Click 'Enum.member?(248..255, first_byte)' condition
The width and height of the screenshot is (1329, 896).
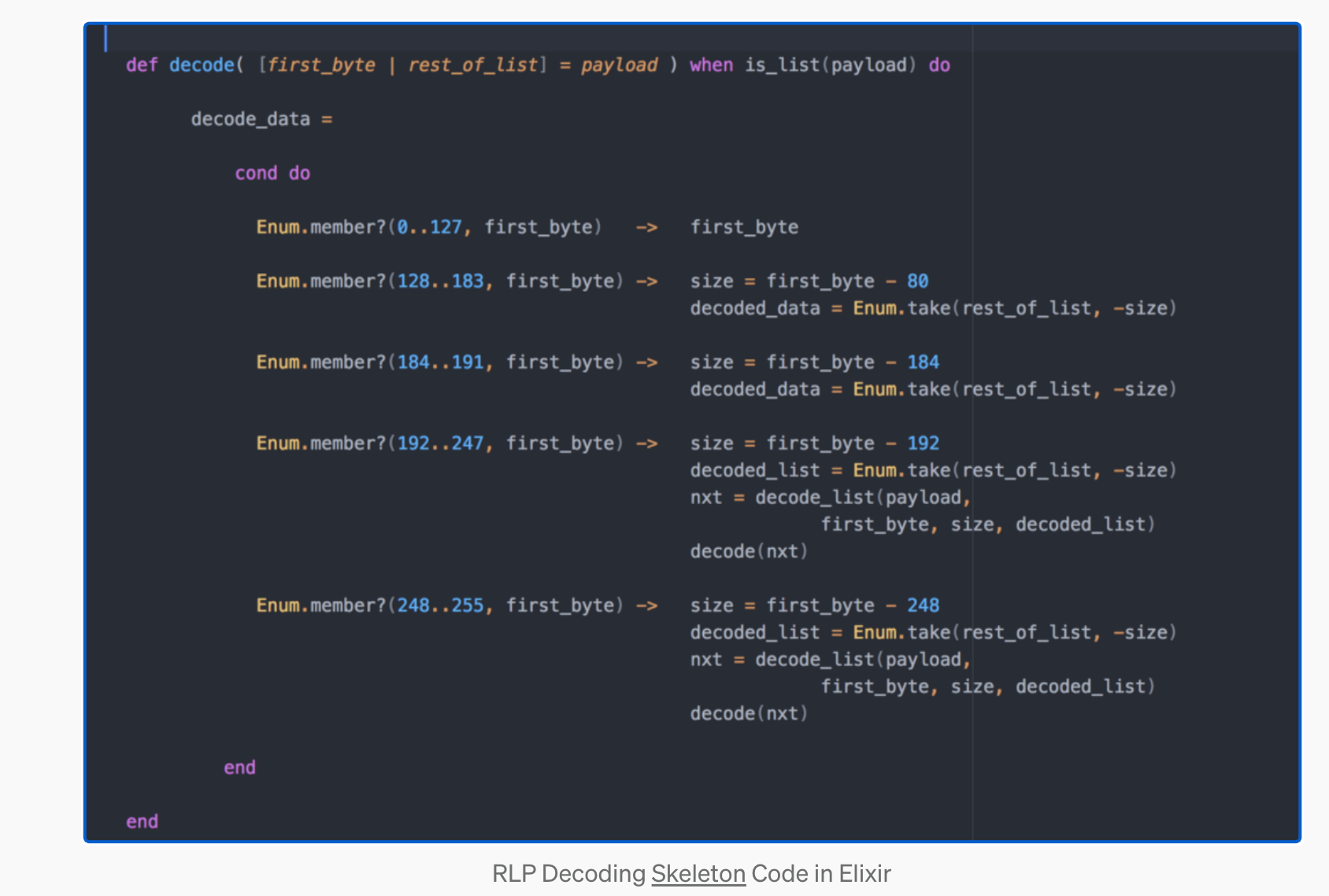point(439,606)
